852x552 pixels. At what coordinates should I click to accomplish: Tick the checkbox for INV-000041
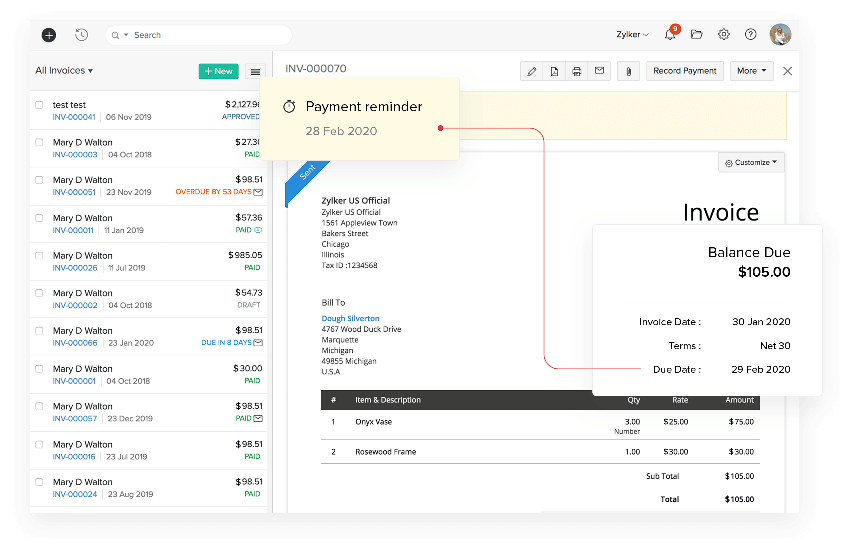coord(40,105)
